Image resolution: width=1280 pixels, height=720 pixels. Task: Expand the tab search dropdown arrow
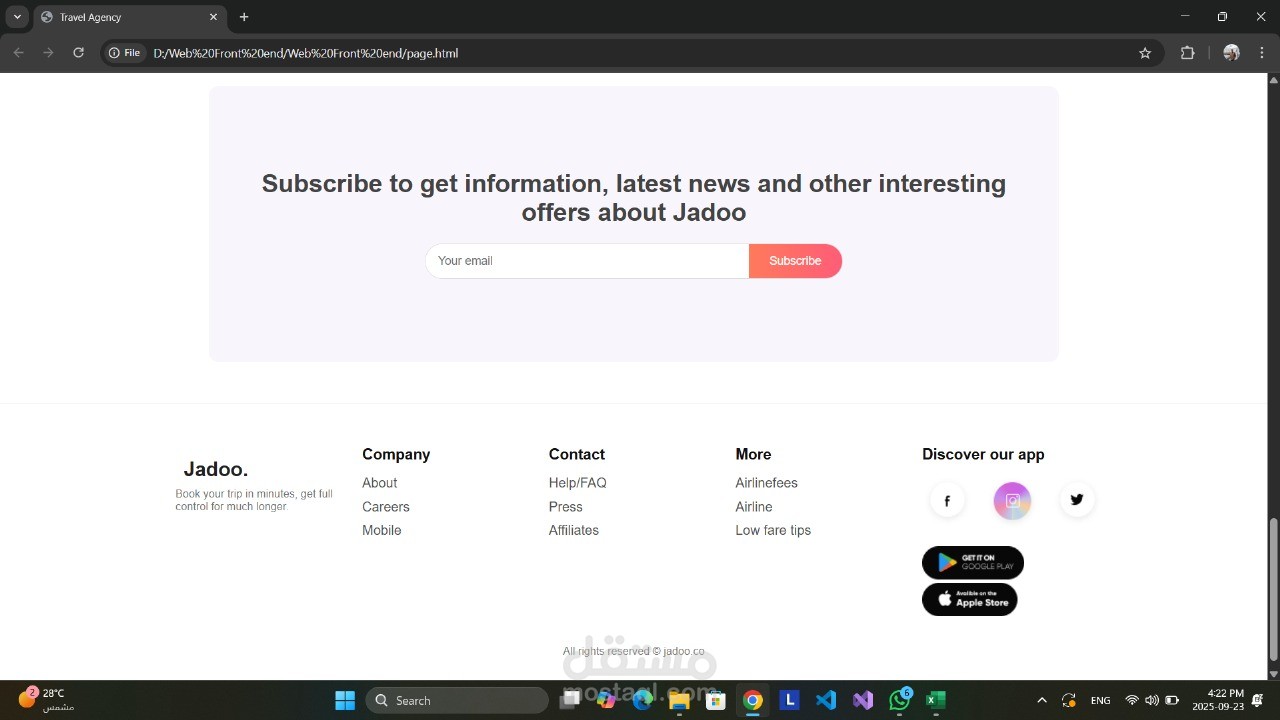pos(17,17)
